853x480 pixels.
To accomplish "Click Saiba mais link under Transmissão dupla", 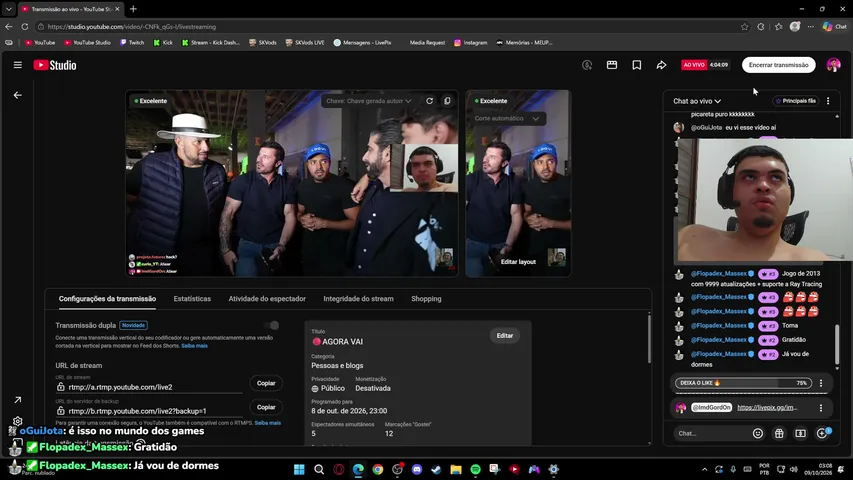I will pos(194,346).
